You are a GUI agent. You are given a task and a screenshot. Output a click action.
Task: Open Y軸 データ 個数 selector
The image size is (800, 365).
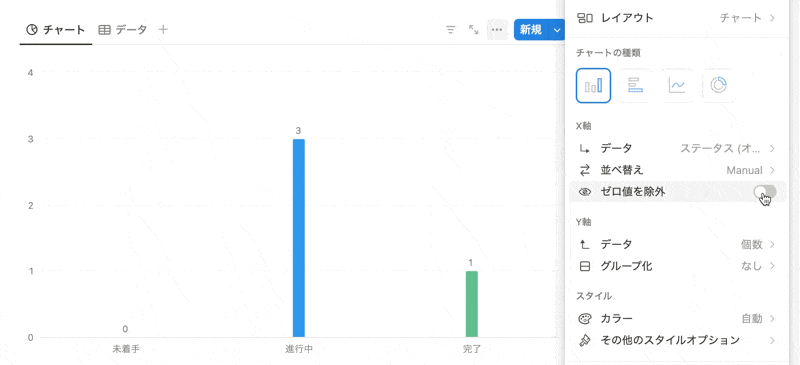point(677,245)
